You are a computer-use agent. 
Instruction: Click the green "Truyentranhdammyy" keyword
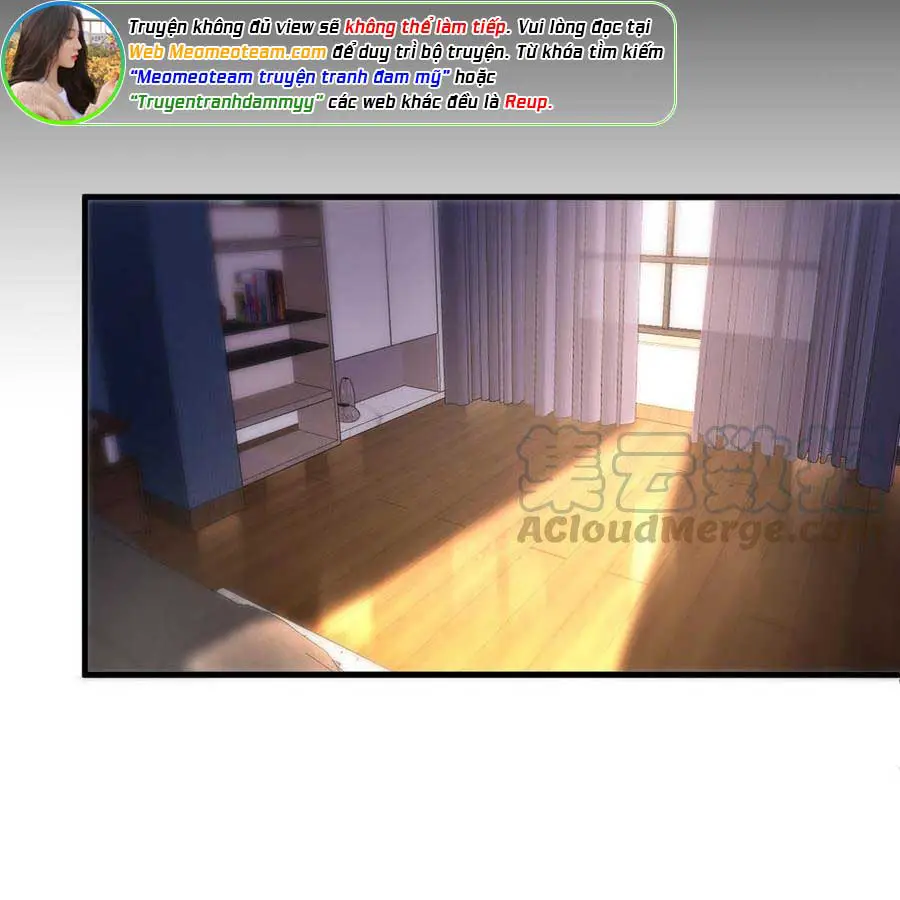228,102
